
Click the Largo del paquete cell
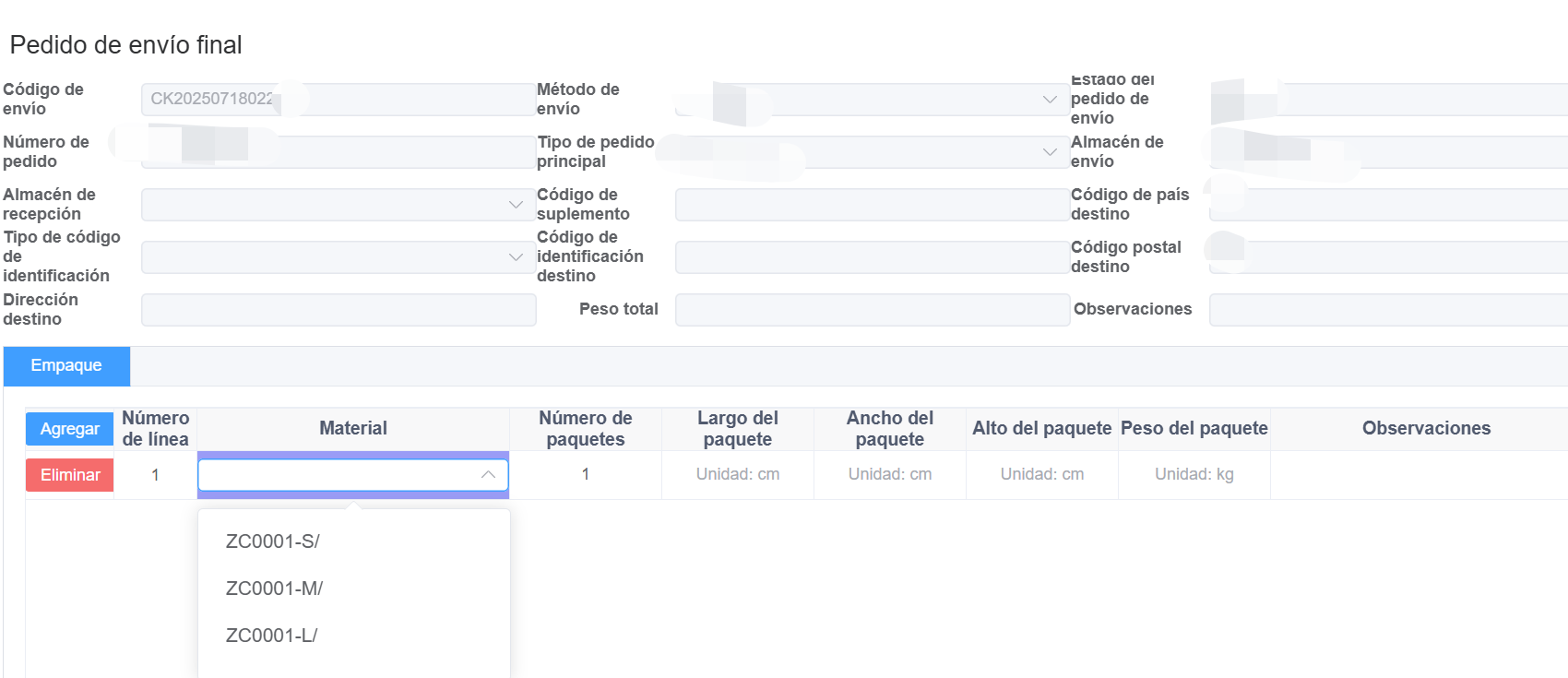737,475
